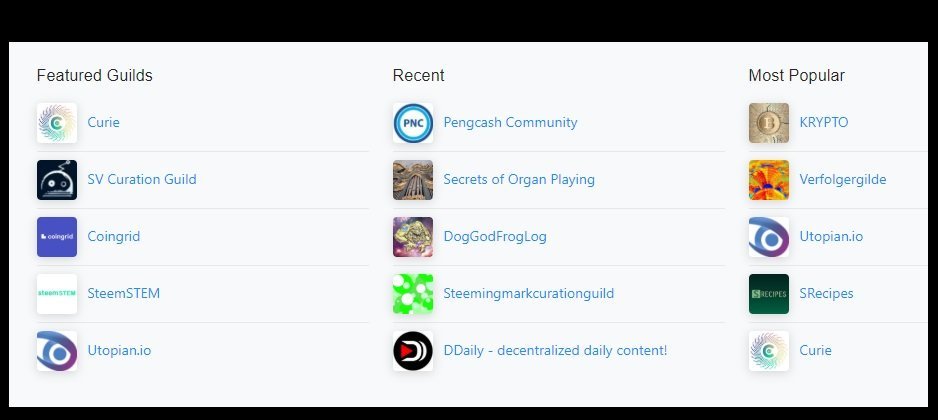Click the DogGodFrogLog frog image icon
This screenshot has width=938, height=420.
point(413,236)
